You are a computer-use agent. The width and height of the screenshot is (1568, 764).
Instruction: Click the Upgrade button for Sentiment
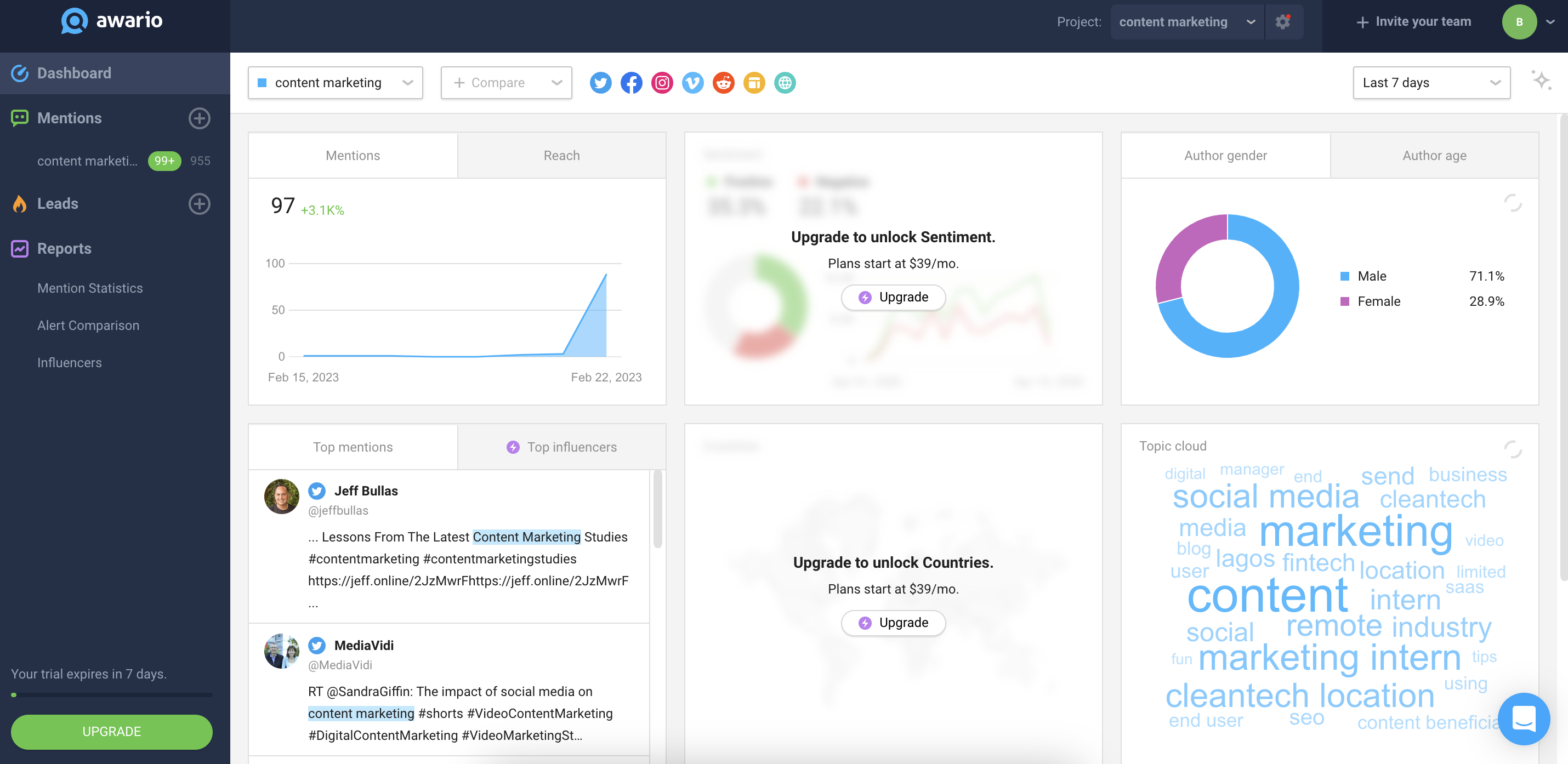tap(892, 297)
